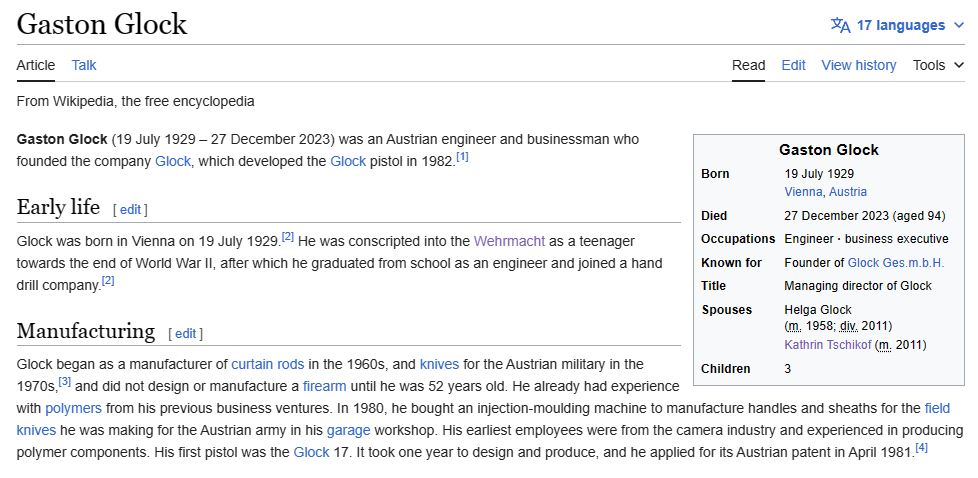
Task: Click the Early life heading
Action: (58, 207)
